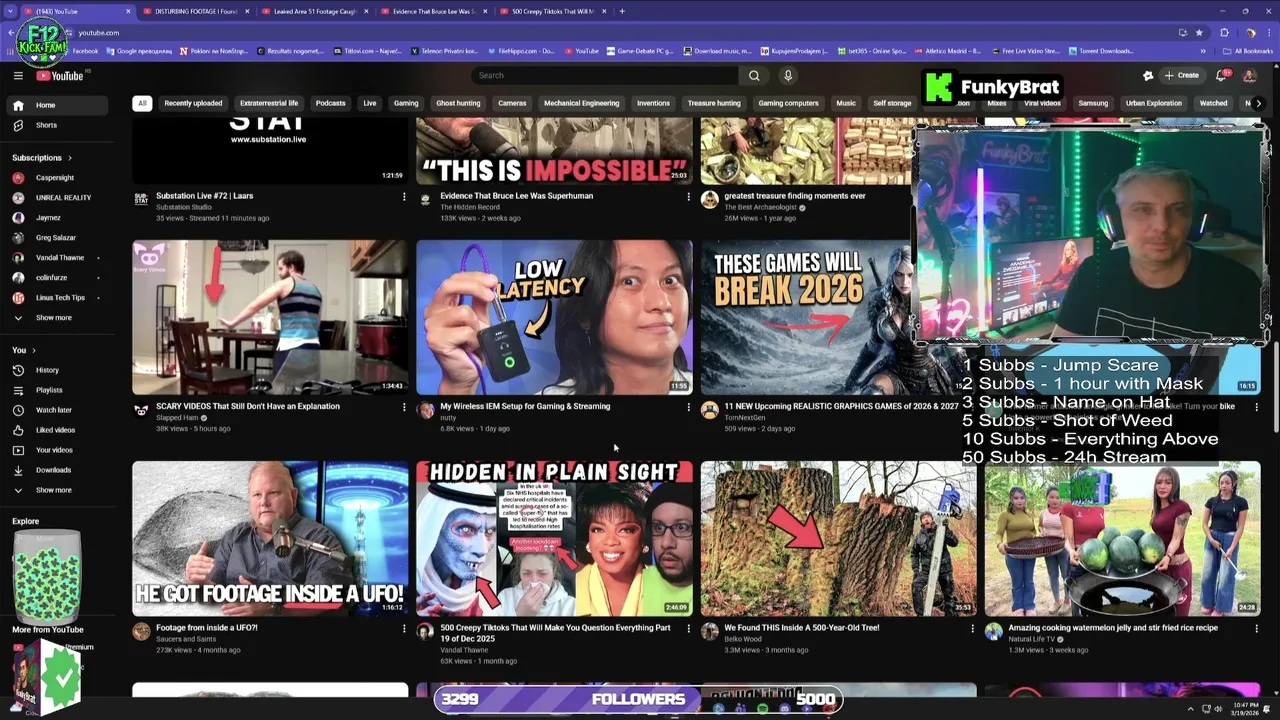Click the YouTube search field

coord(605,75)
